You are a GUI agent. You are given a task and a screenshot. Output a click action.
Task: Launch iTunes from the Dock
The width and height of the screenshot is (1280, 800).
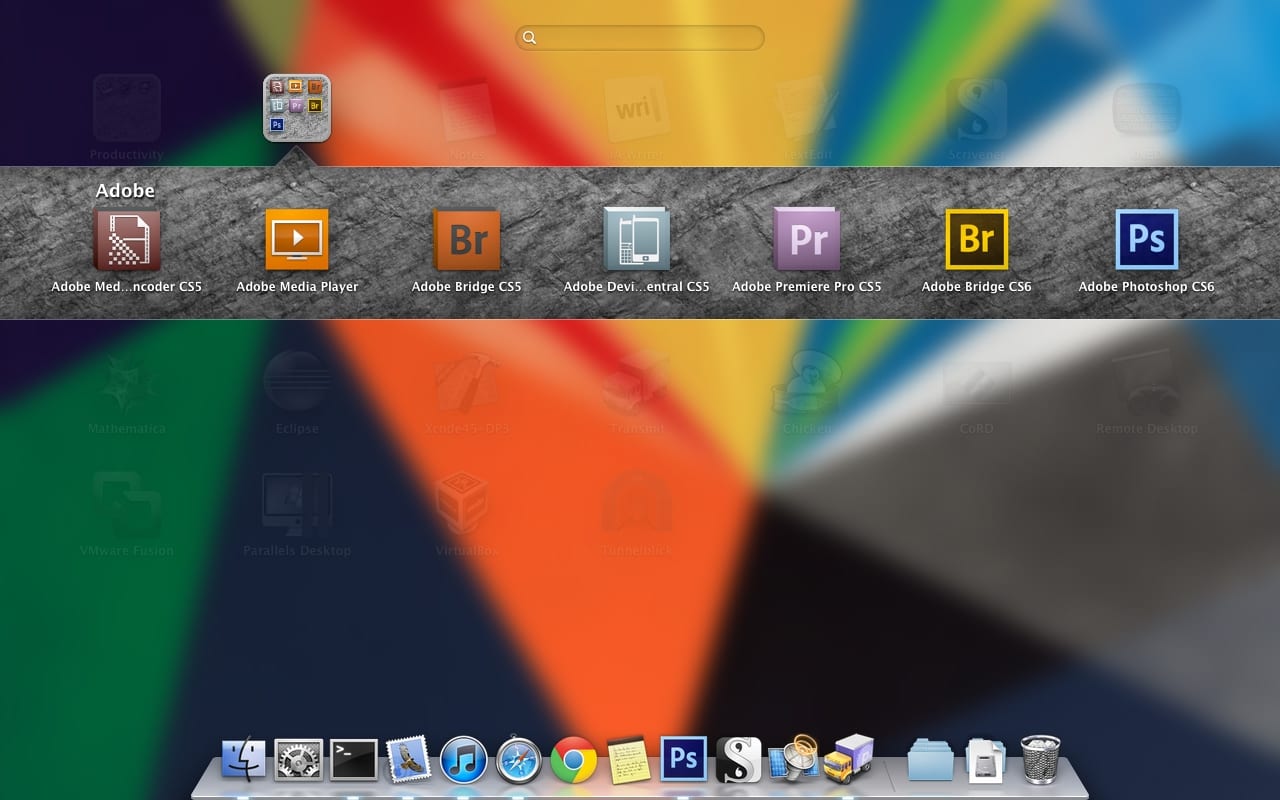[x=463, y=761]
